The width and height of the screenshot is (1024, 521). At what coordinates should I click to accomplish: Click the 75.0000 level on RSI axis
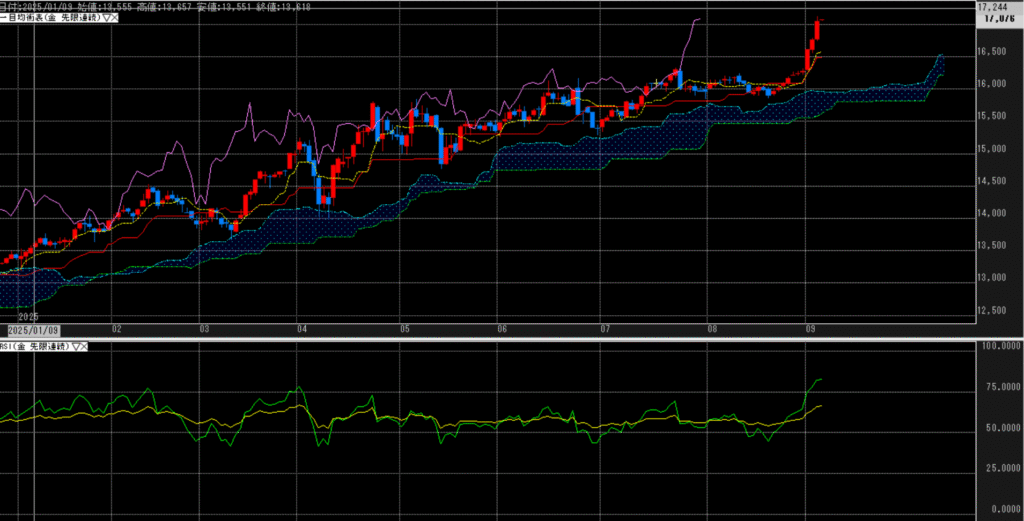click(995, 386)
